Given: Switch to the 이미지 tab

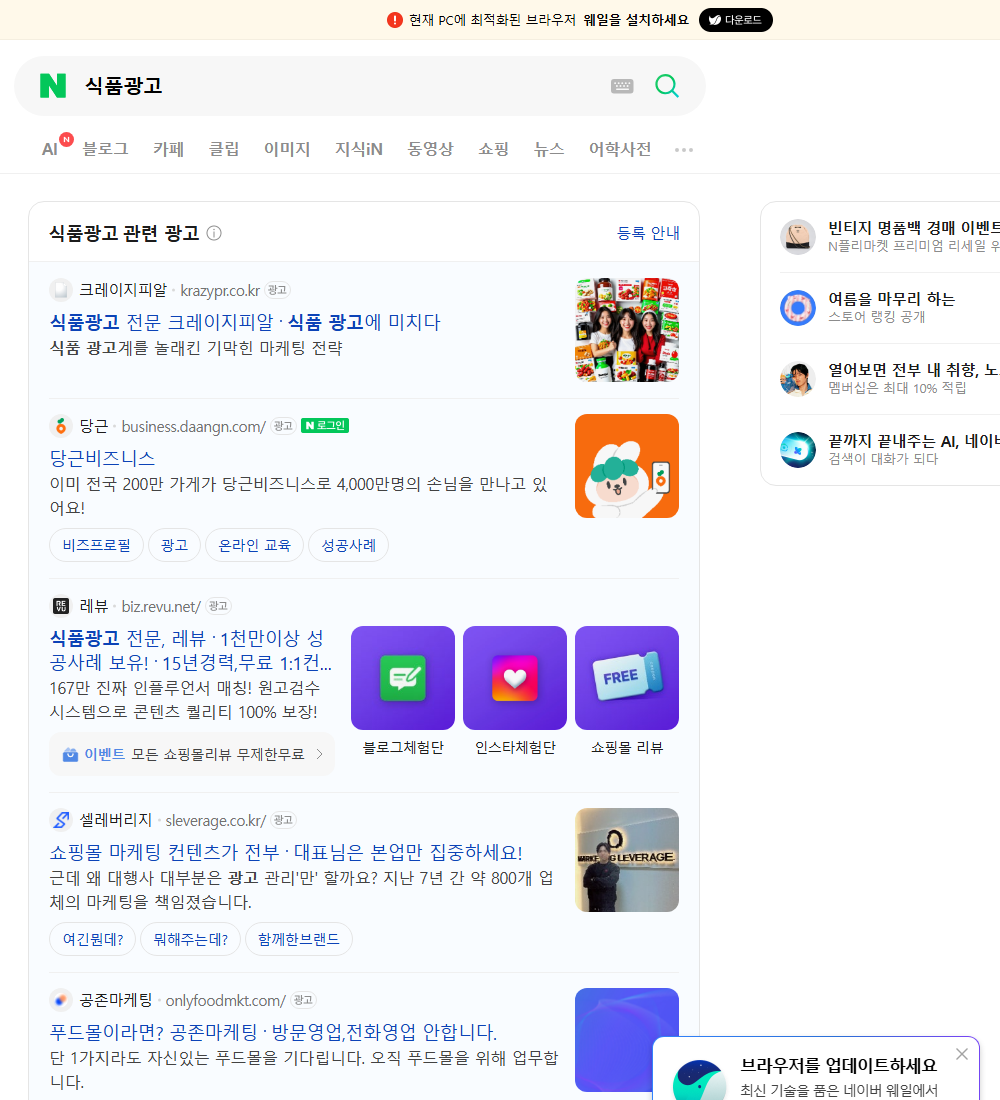Looking at the screenshot, I should (x=286, y=149).
